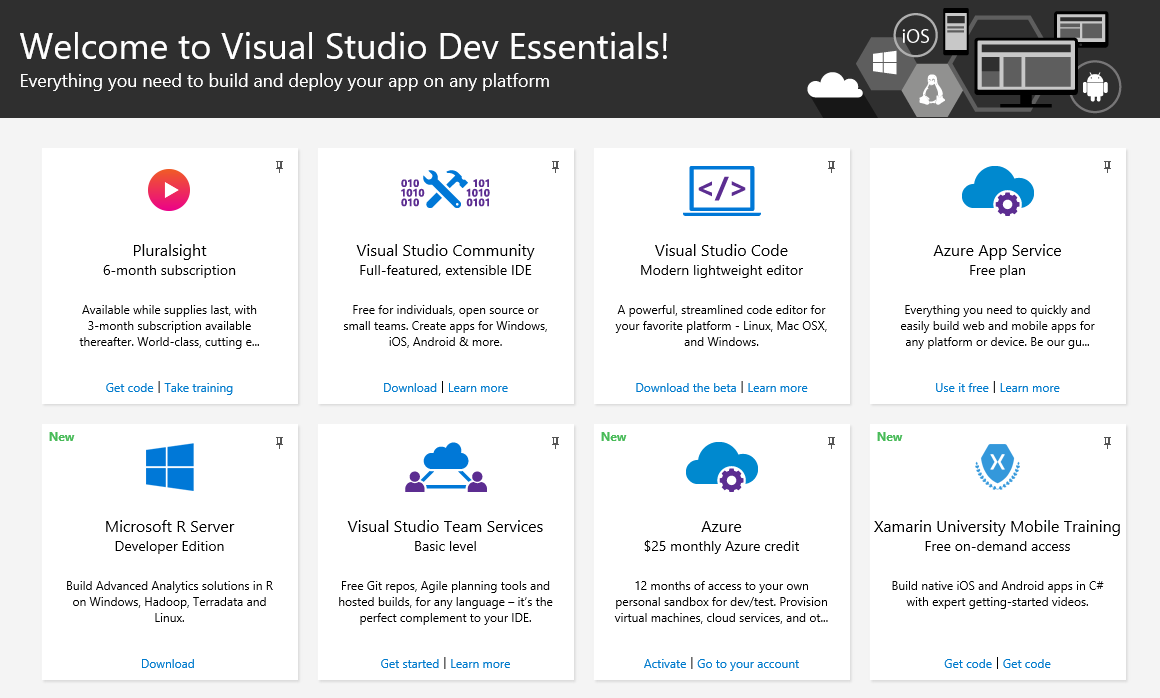
Task: Click the desktop monitor graphic in banner
Action: pyautogui.click(x=1026, y=72)
